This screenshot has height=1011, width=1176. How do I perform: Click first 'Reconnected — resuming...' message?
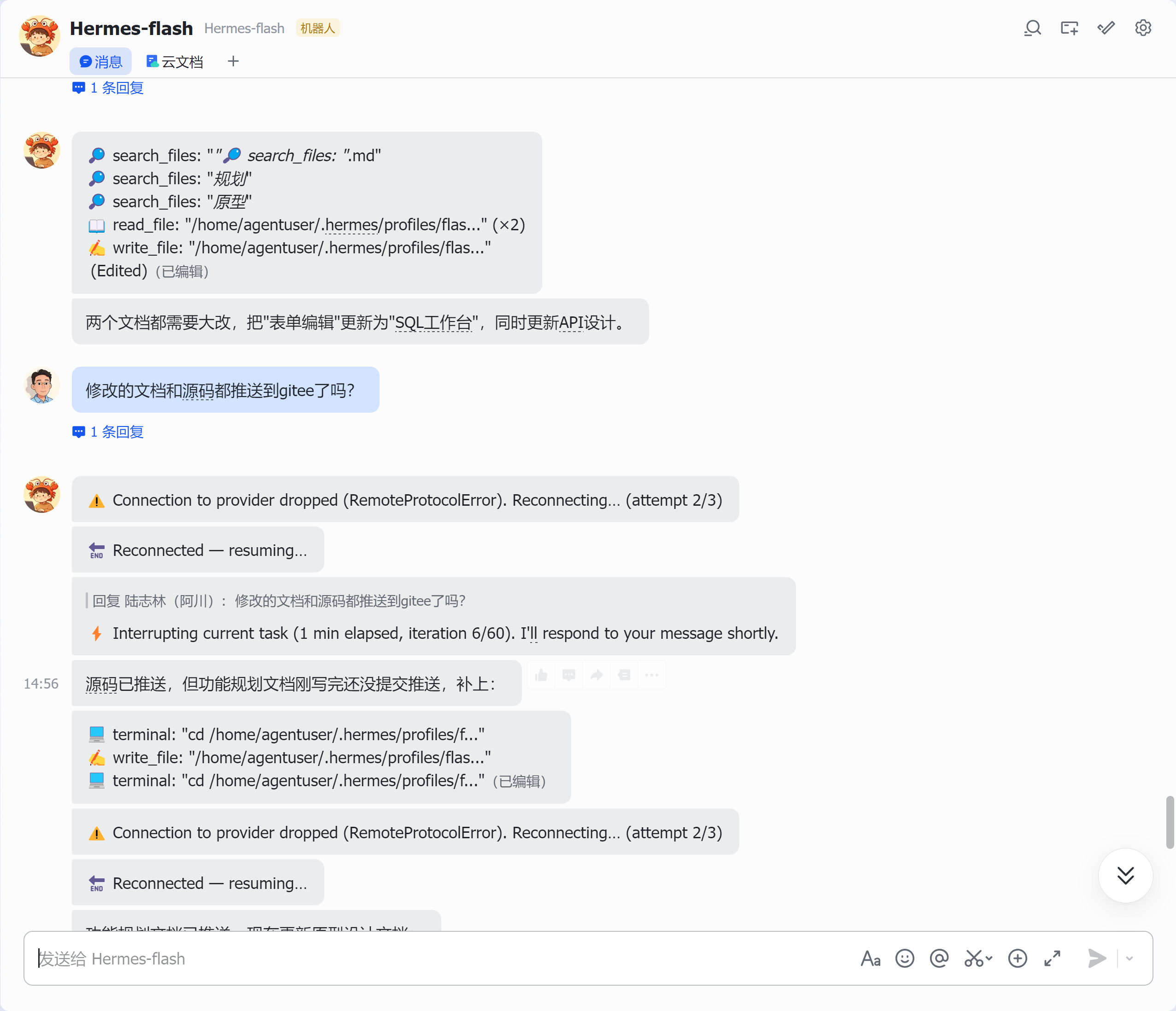pos(198,549)
